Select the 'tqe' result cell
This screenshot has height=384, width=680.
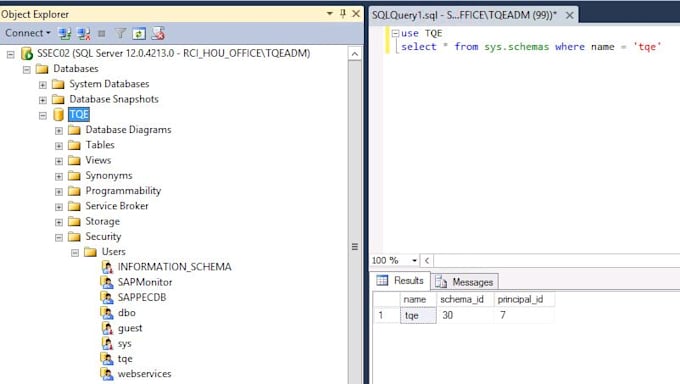tap(418, 315)
